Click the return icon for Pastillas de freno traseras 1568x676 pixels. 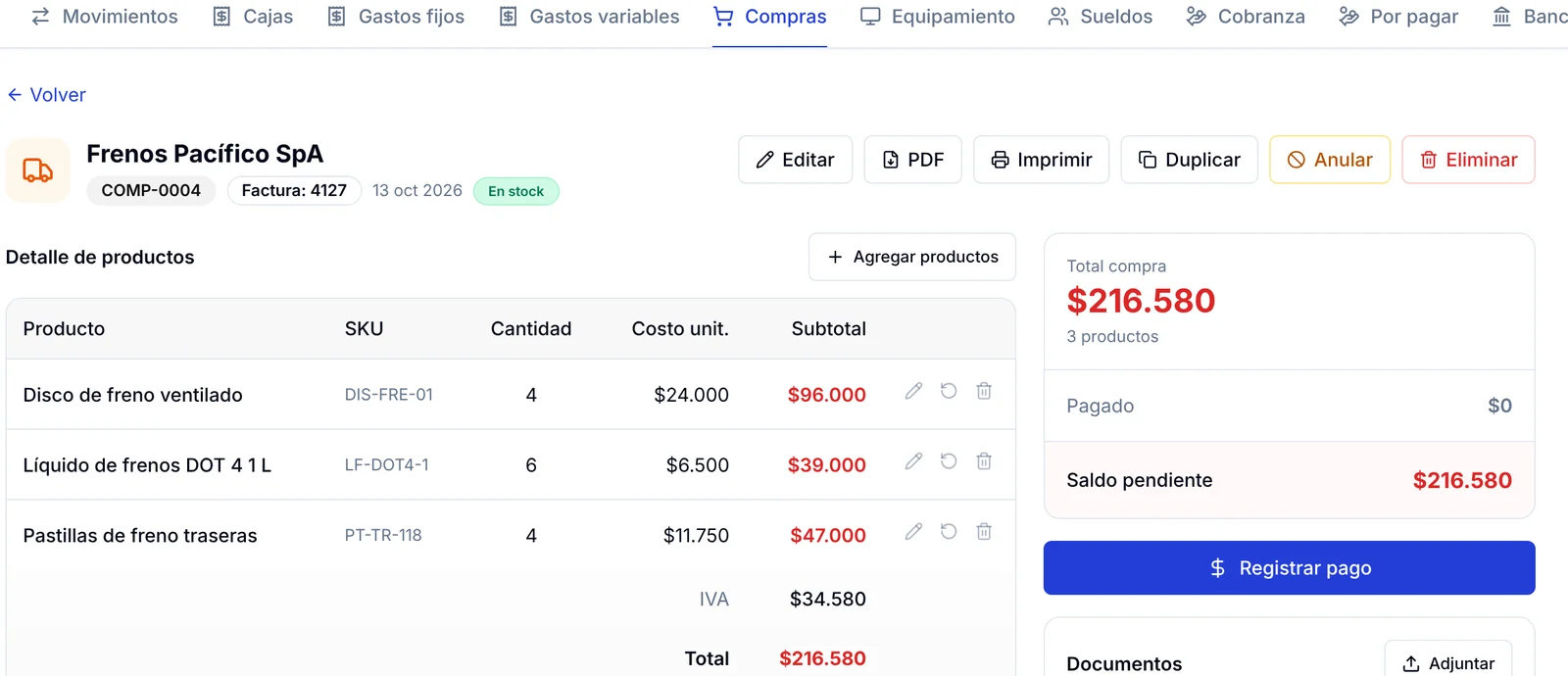[949, 532]
